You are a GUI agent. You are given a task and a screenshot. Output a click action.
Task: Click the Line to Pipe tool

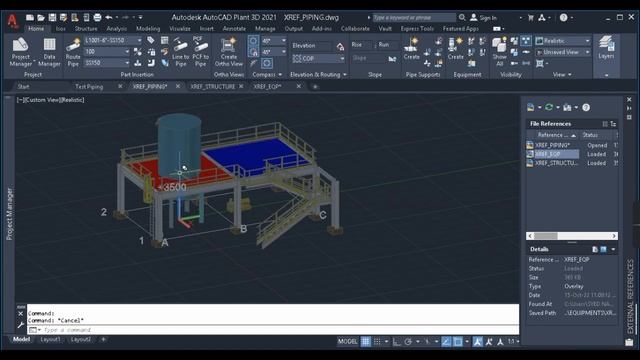pyautogui.click(x=180, y=52)
